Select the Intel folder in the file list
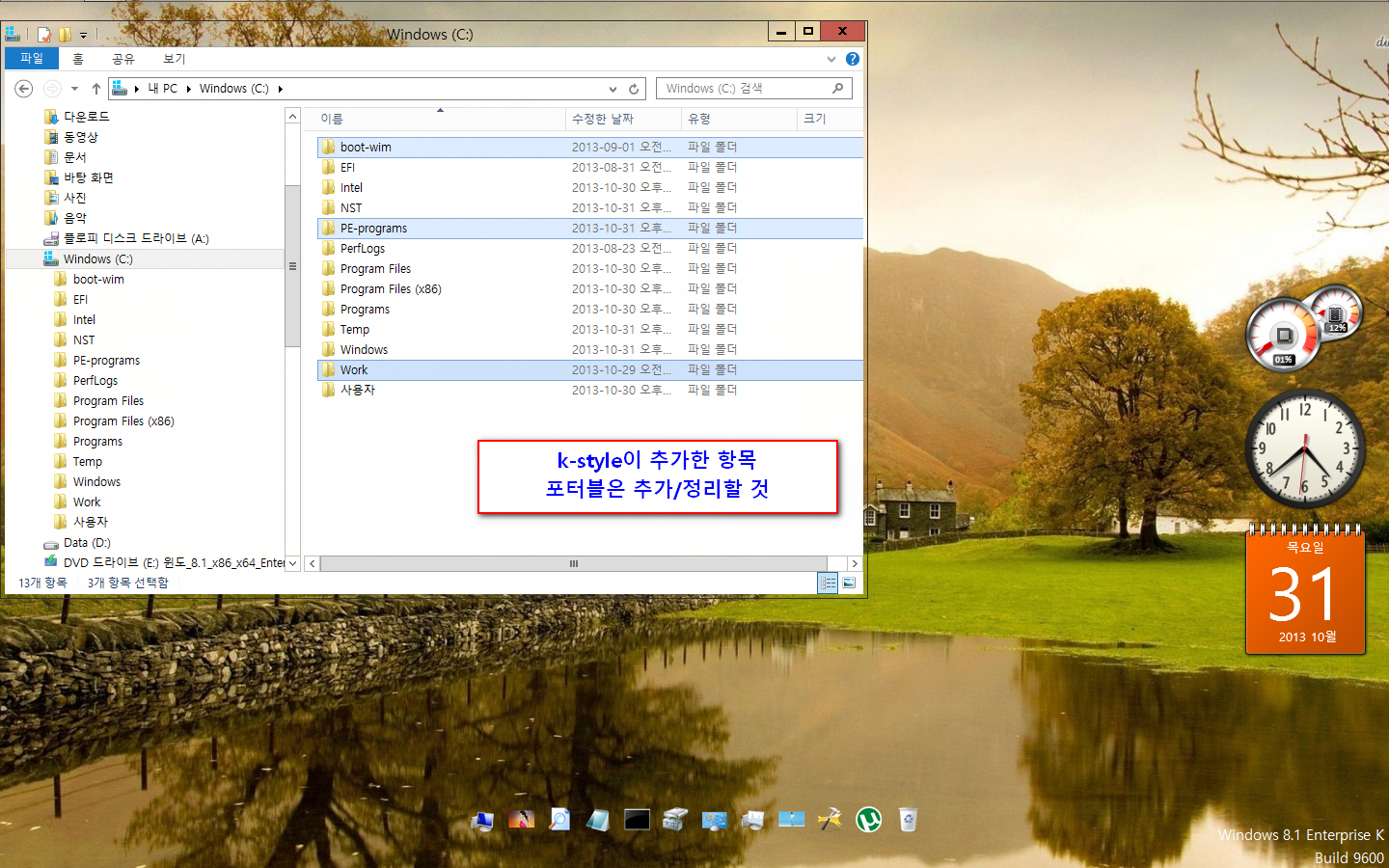The image size is (1389, 868). [x=589, y=188]
